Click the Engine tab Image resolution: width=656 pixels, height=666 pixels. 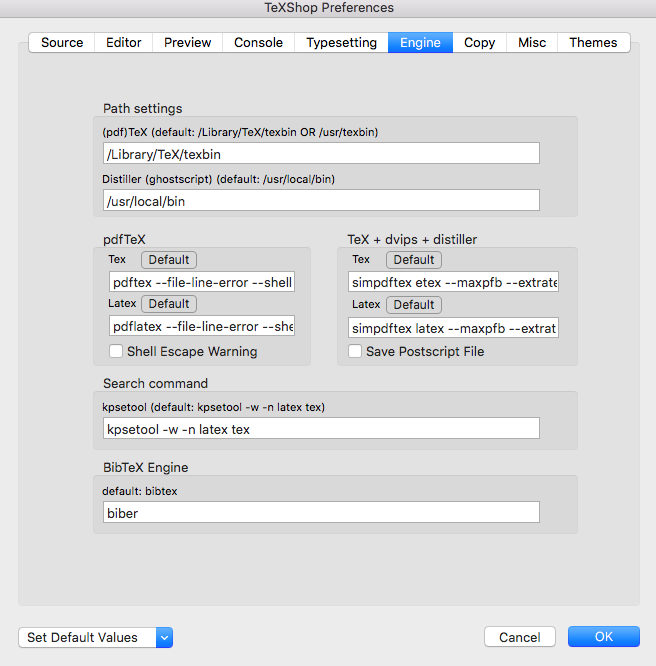[420, 42]
